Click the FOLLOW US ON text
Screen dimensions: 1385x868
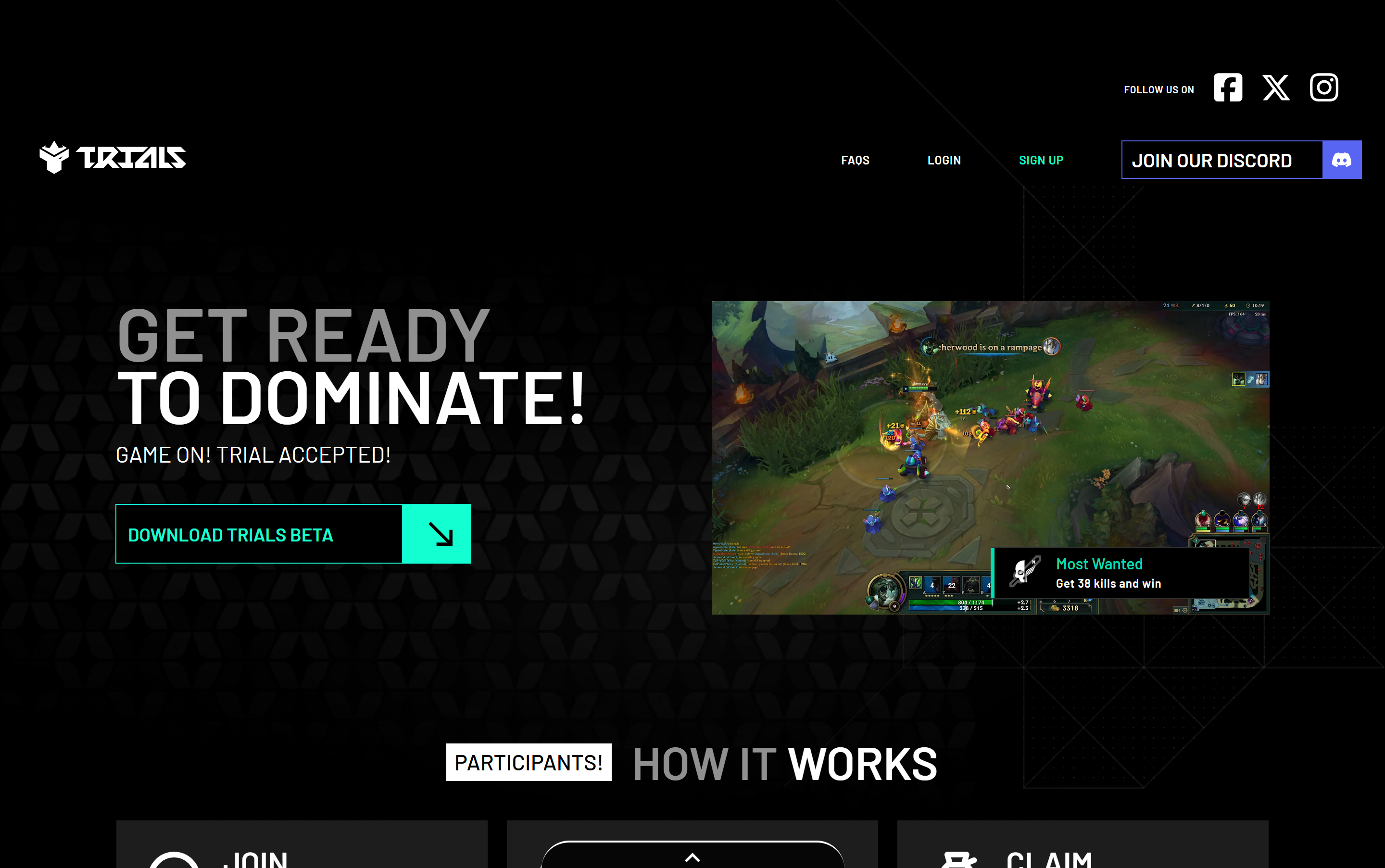pos(1159,90)
